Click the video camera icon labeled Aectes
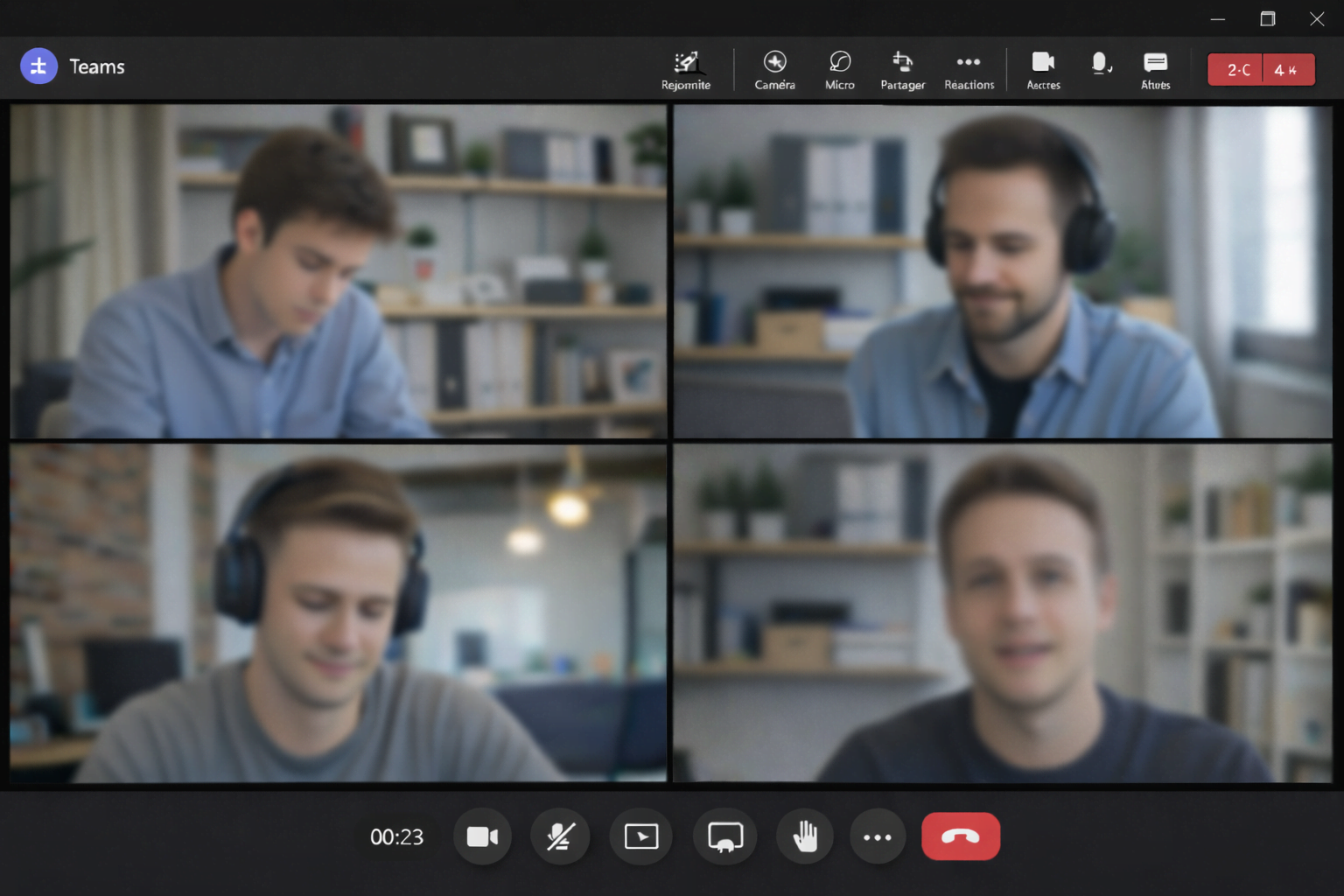This screenshot has height=896, width=1344. tap(1043, 70)
